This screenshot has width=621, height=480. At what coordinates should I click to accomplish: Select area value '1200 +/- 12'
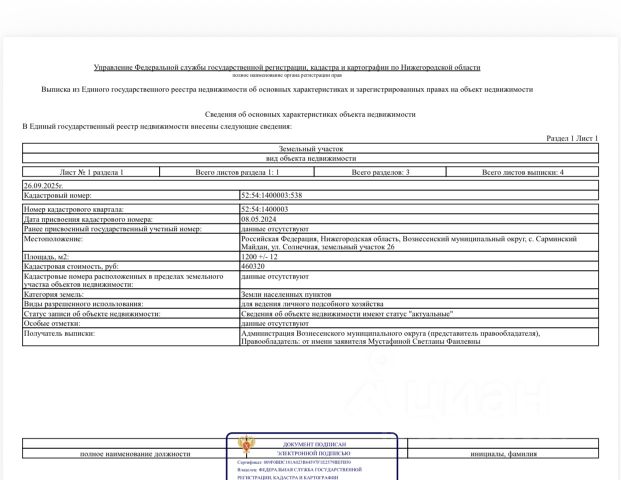(259, 257)
